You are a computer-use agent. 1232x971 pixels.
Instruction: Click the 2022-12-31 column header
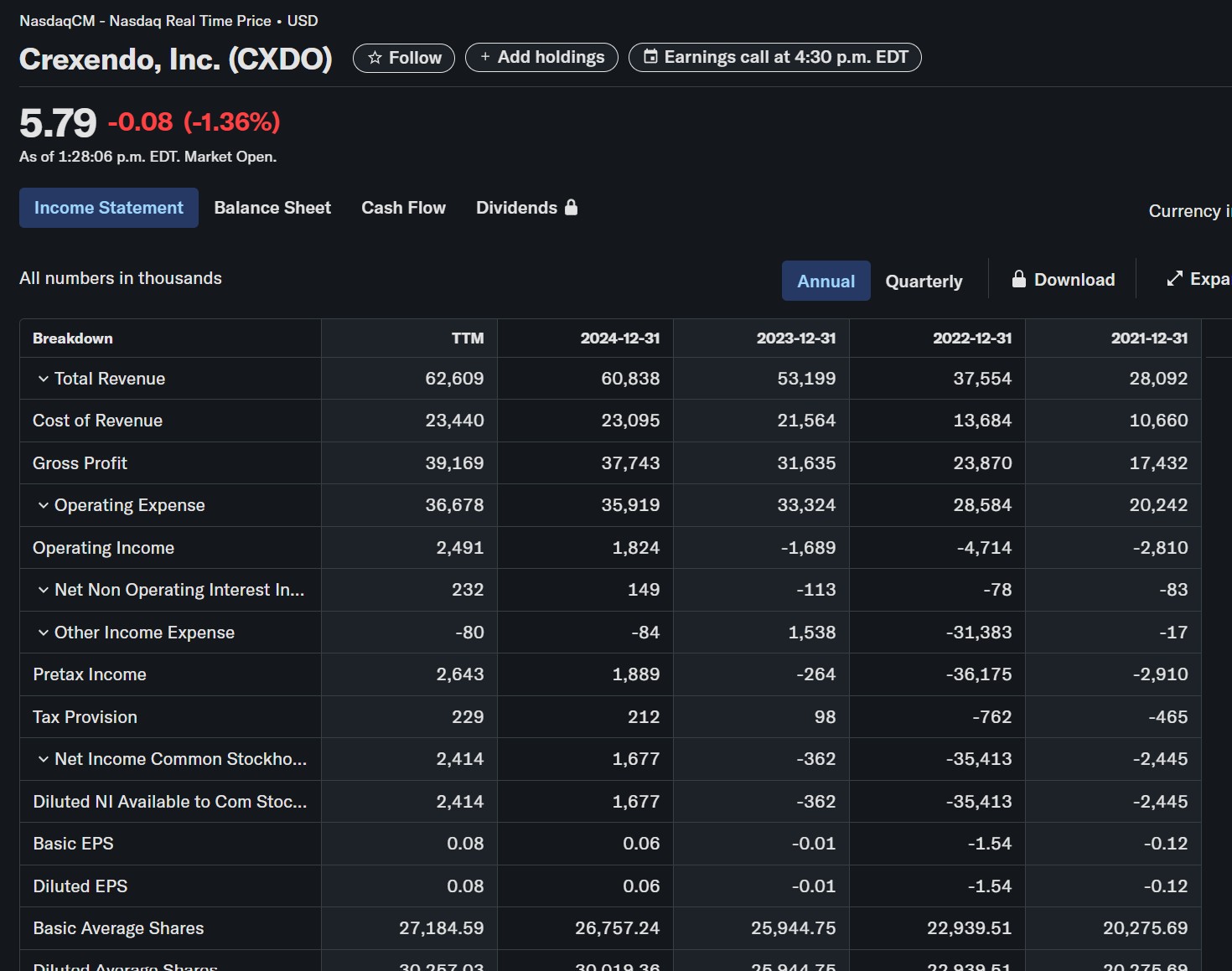pos(972,338)
